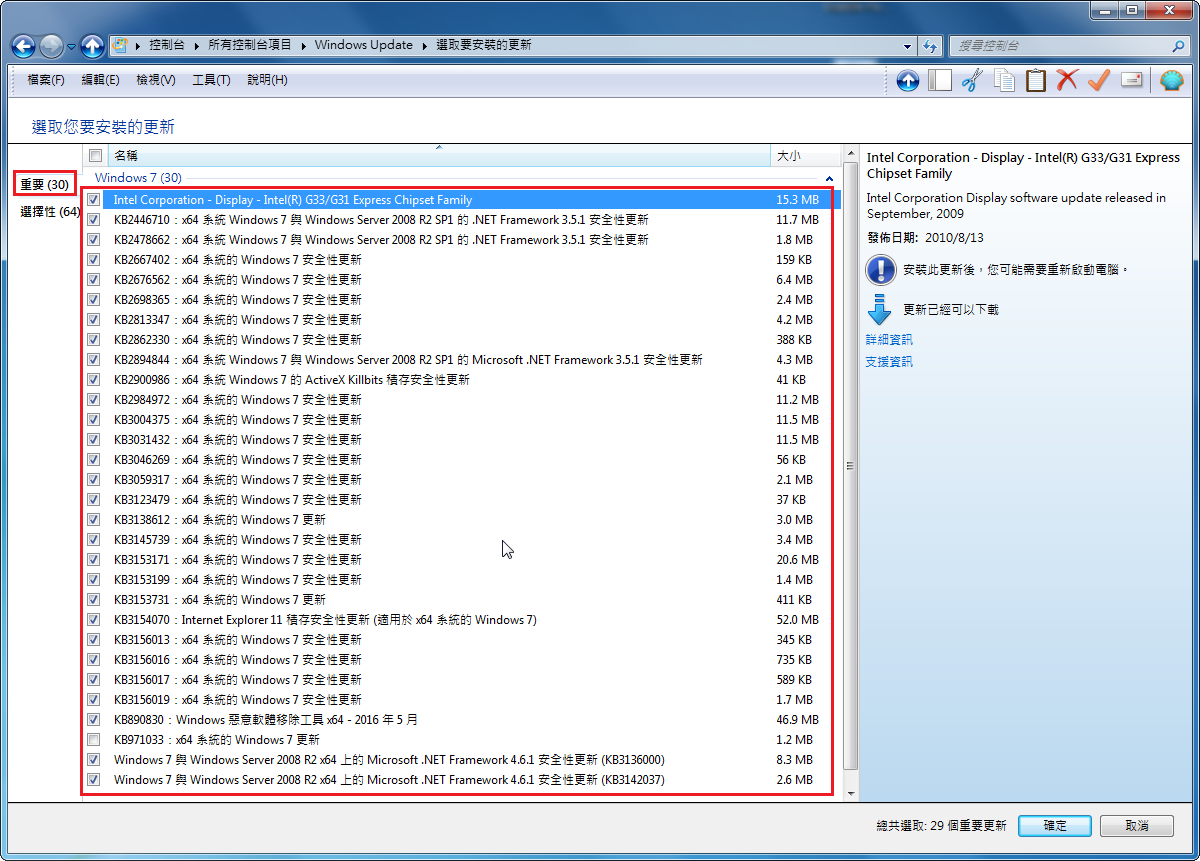Expand the arrow after Windows Update breadcrumb

(425, 46)
